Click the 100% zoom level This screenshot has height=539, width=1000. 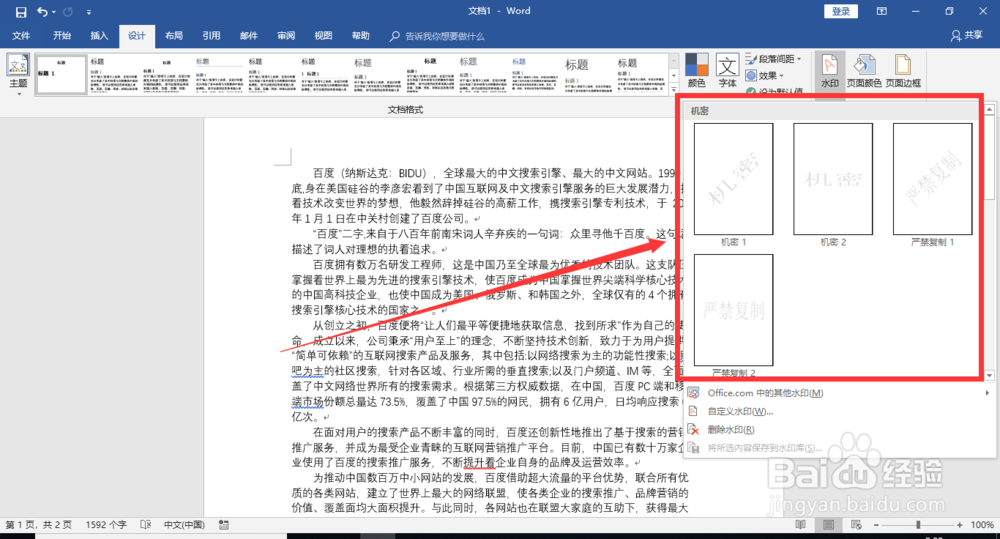click(x=982, y=525)
